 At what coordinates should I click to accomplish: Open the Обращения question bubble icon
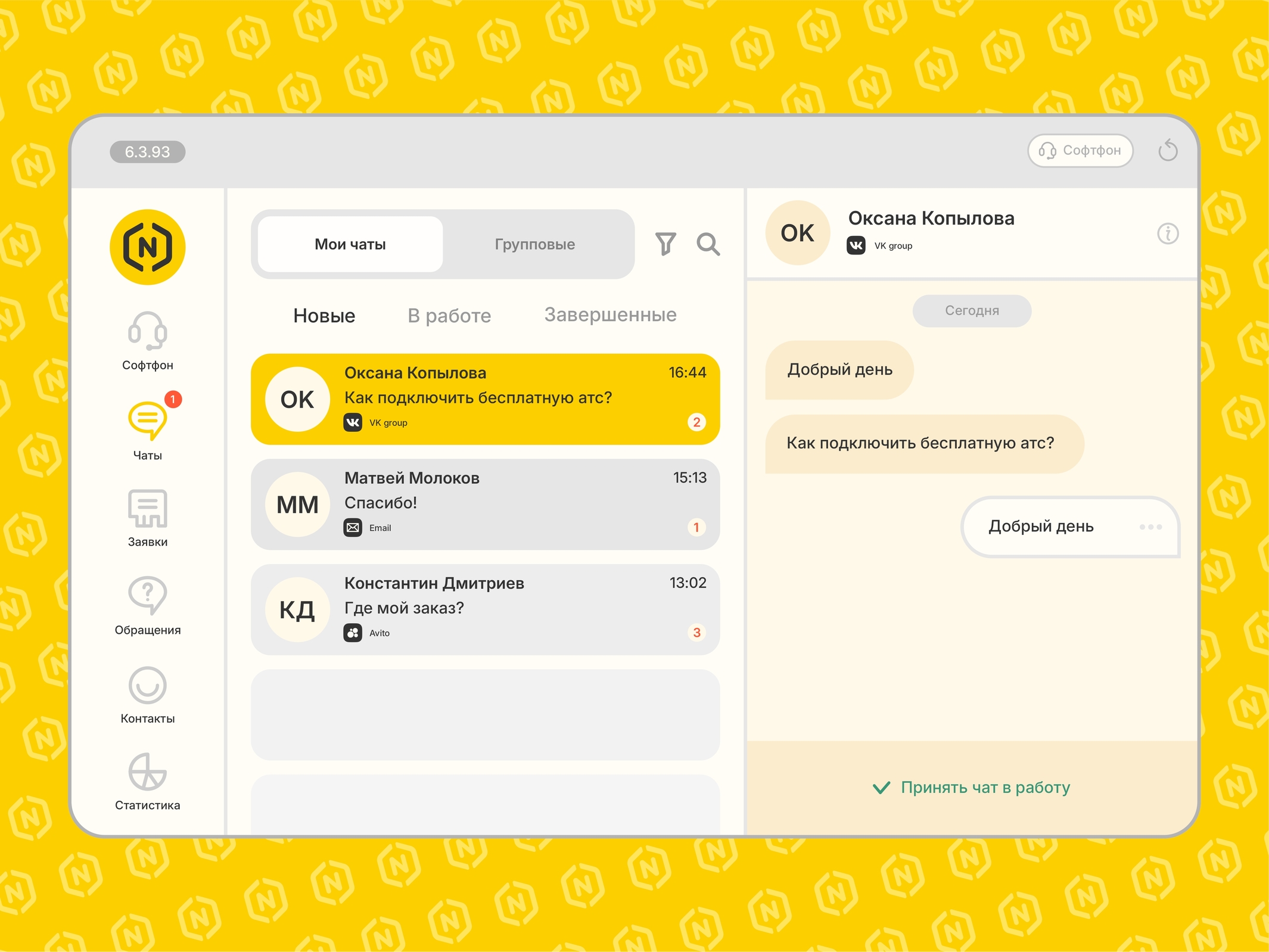(x=148, y=595)
